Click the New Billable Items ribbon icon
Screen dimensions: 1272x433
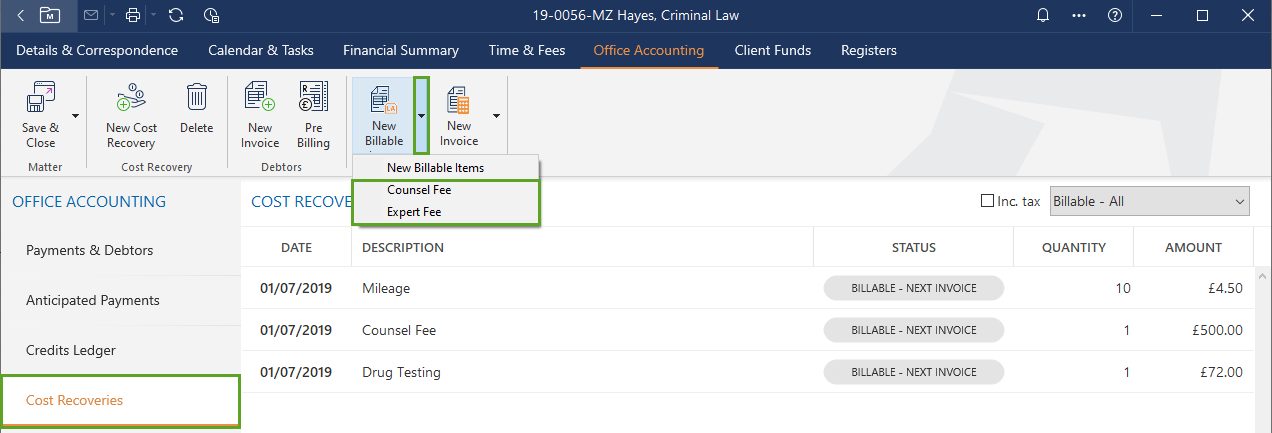(383, 101)
